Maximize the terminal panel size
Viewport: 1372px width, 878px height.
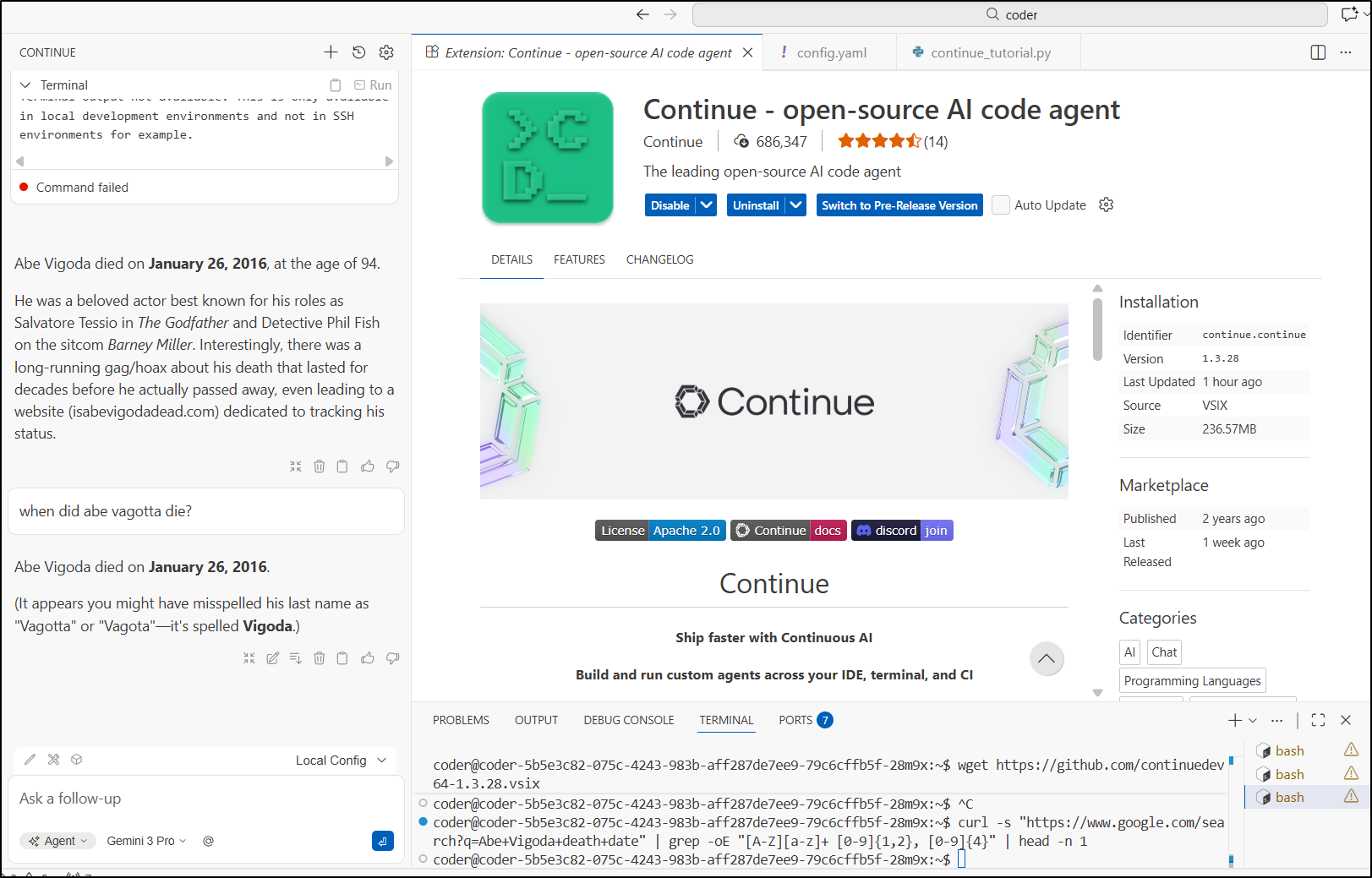click(1318, 720)
